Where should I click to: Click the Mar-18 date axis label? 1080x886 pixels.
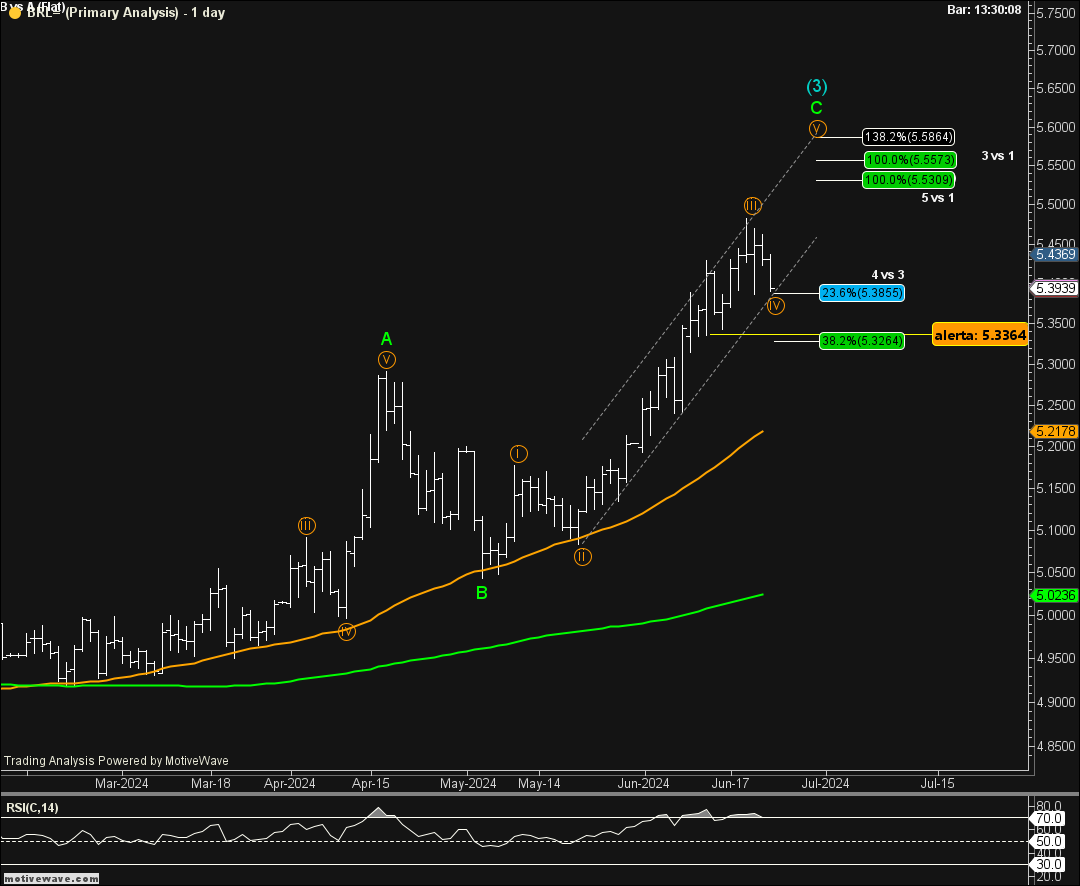tap(211, 783)
